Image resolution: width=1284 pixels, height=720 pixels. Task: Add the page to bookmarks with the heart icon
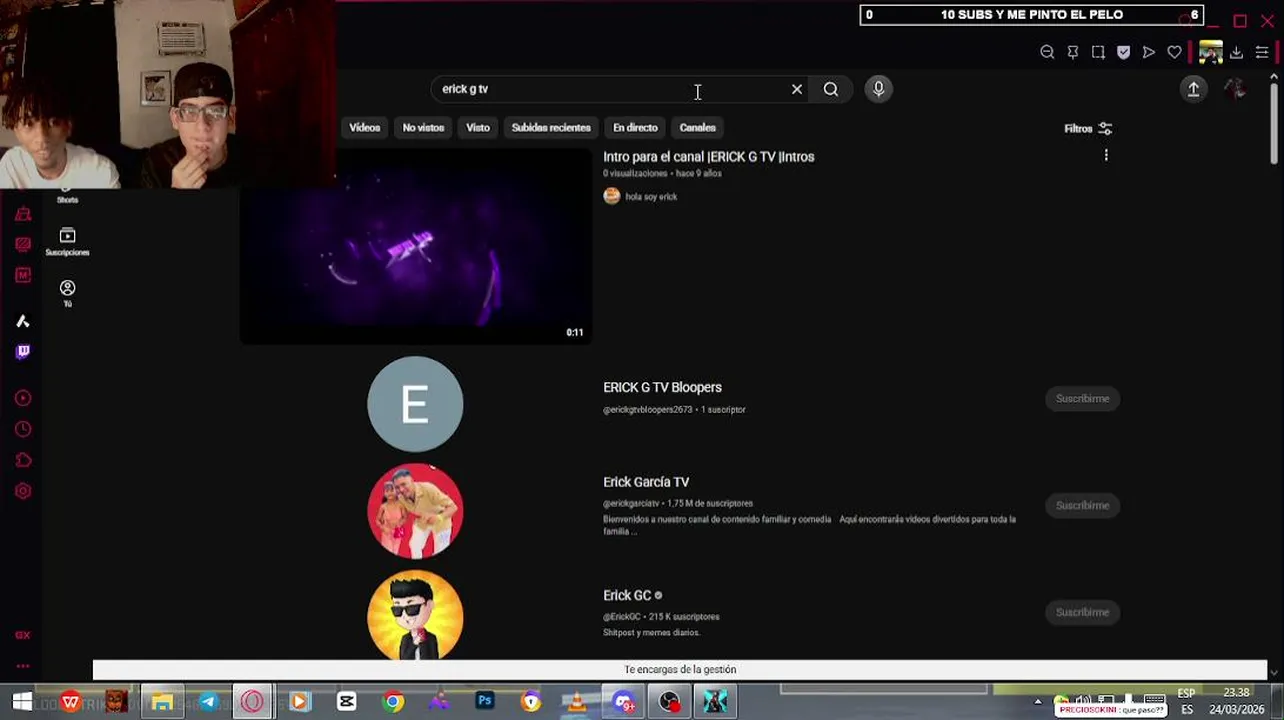tap(1174, 52)
